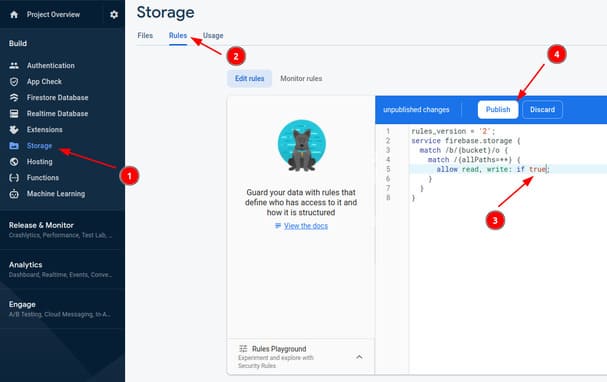Place cursor on 'rules_version' code line

[x=453, y=131]
